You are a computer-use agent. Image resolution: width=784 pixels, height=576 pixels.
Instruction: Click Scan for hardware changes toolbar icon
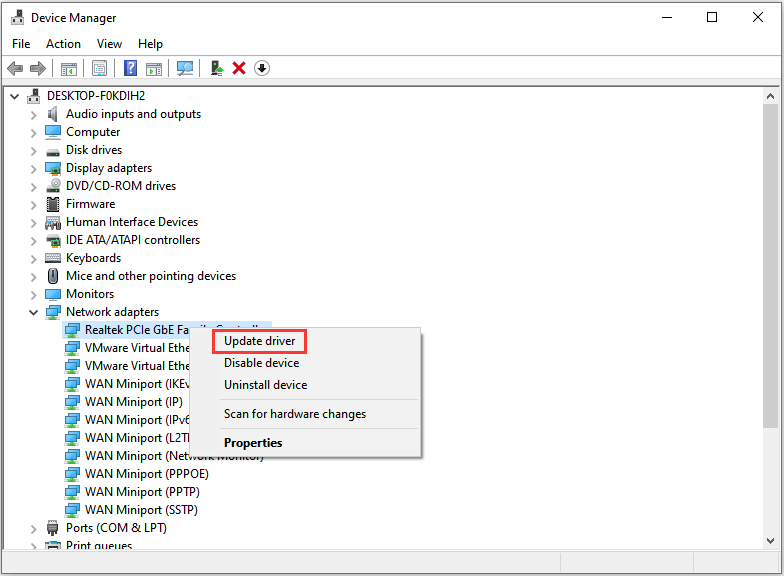[184, 68]
